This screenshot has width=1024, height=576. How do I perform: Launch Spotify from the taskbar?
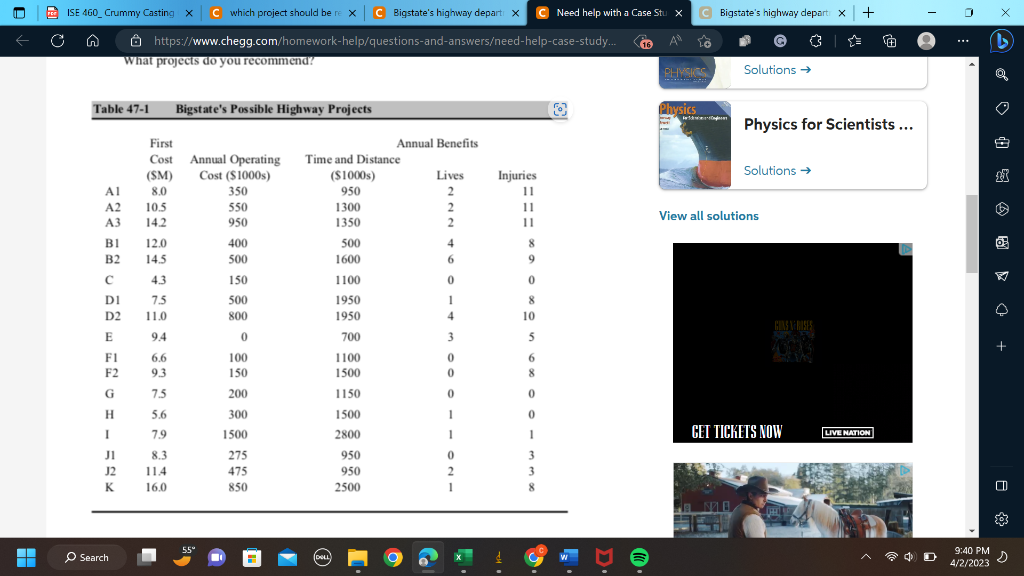click(637, 557)
